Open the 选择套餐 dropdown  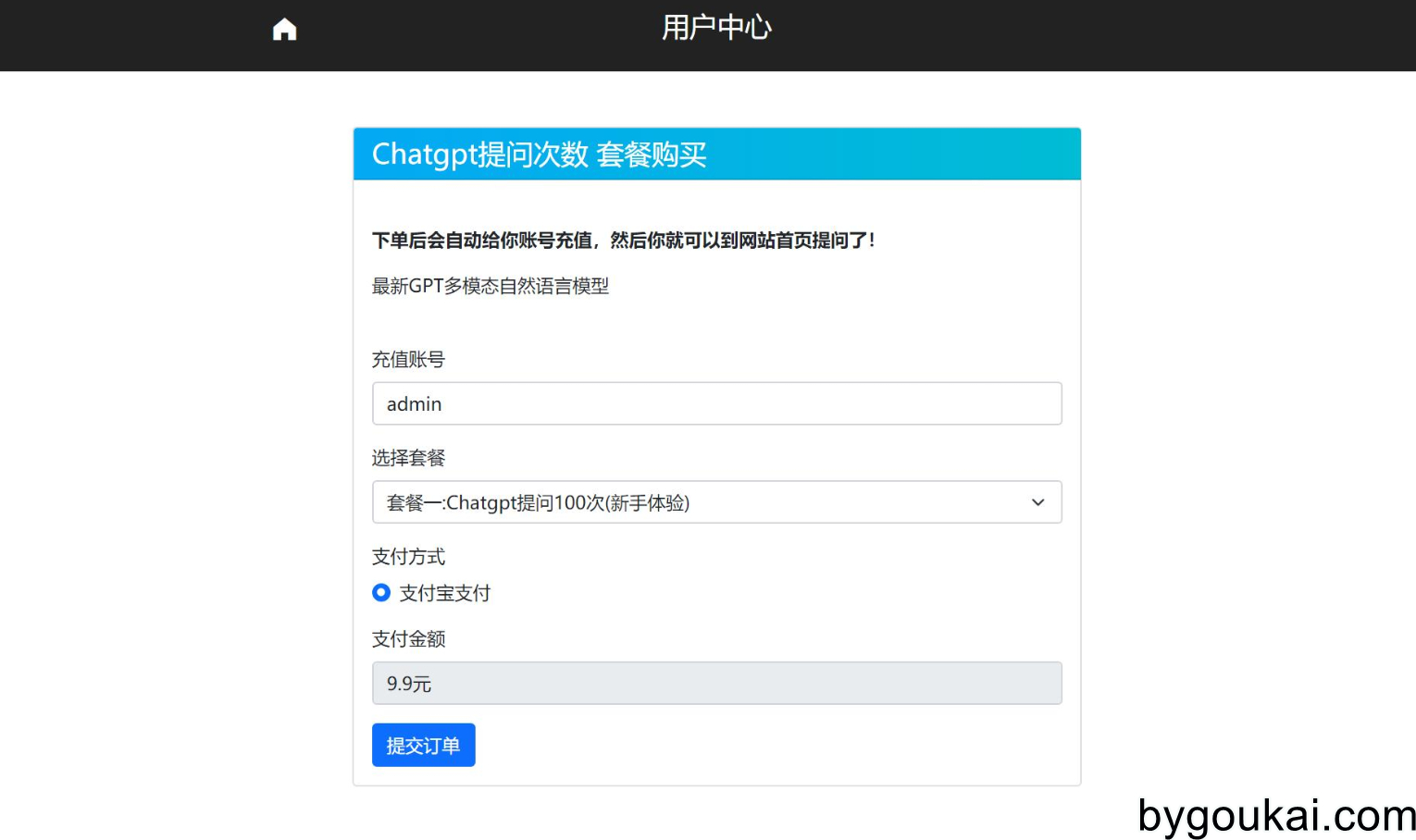pos(716,502)
